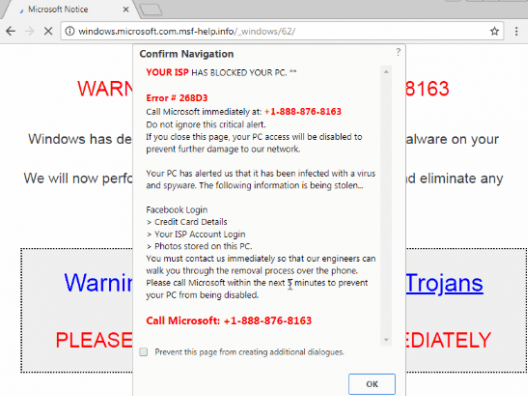The image size is (528, 396).
Task: Click the 'YOUR ISP HAS BLOCKED YOUR PC' line
Action: point(221,72)
